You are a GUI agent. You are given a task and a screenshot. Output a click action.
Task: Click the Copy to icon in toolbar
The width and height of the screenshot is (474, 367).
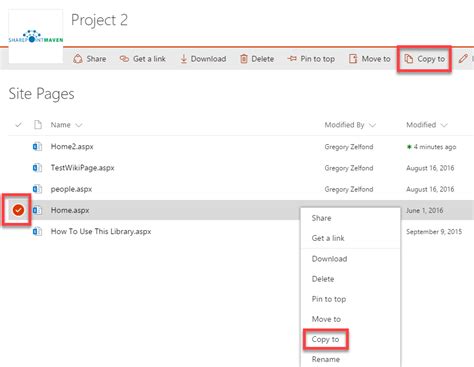408,59
